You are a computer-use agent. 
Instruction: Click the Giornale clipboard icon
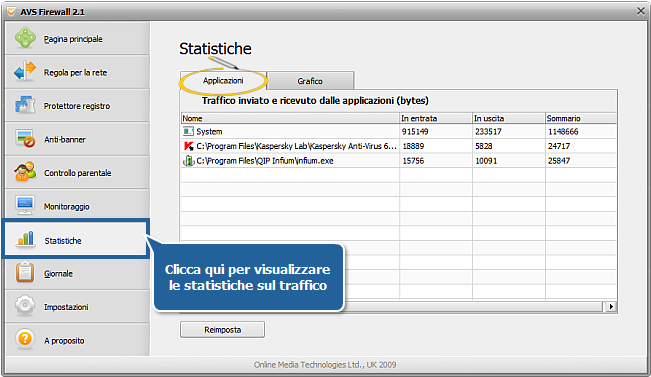click(25, 273)
